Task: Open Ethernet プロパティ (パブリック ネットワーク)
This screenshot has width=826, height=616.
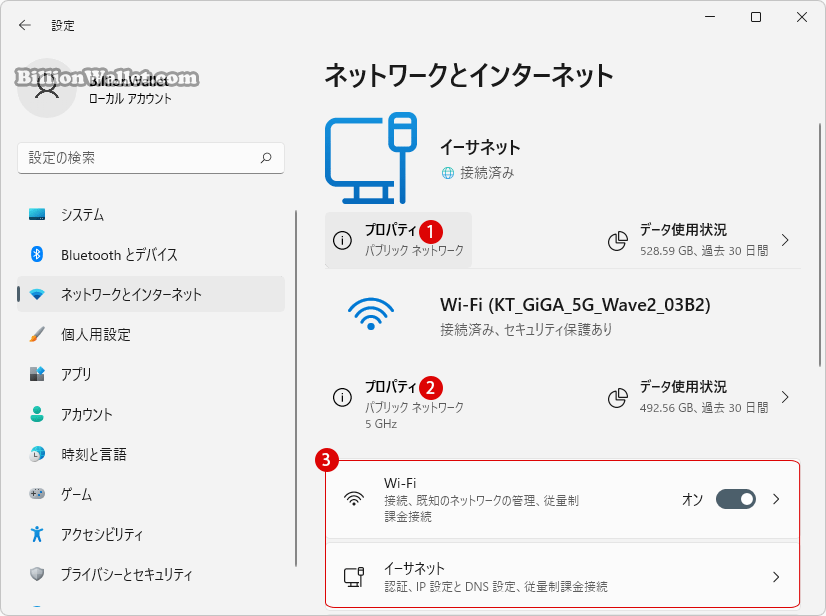Action: pos(398,240)
